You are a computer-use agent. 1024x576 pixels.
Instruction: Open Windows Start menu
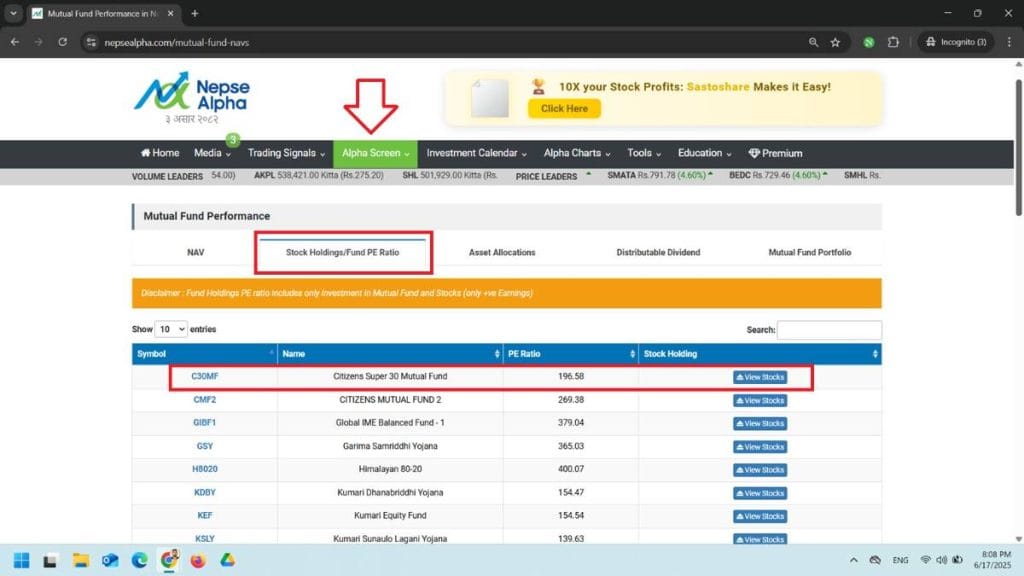pos(22,560)
